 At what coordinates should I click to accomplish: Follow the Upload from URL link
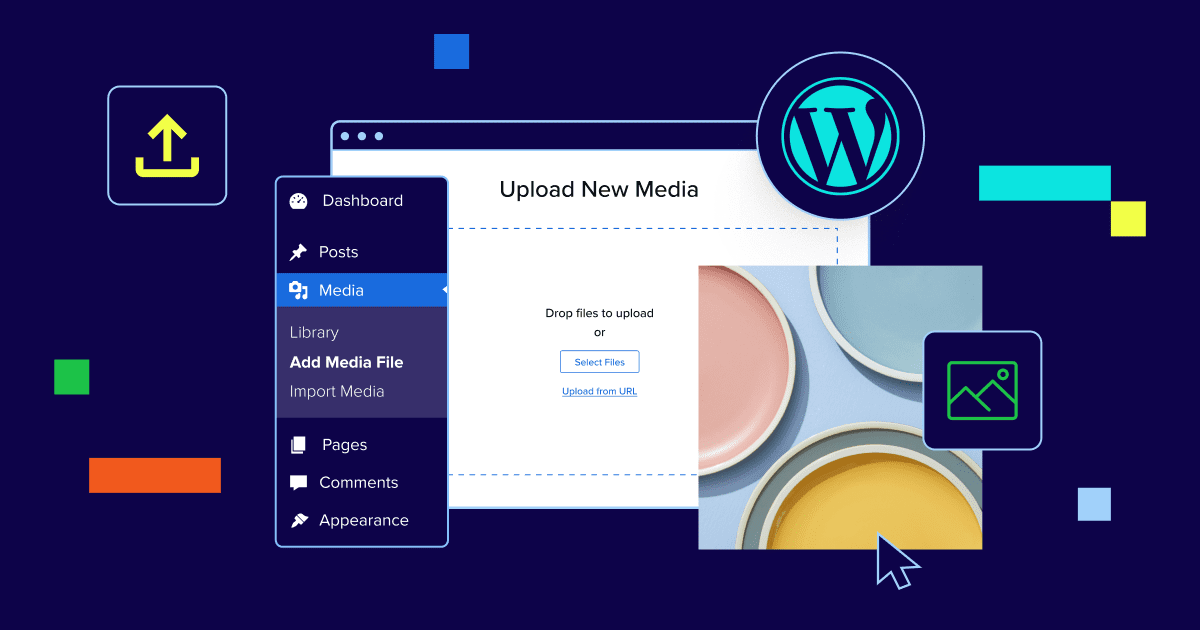(x=599, y=392)
